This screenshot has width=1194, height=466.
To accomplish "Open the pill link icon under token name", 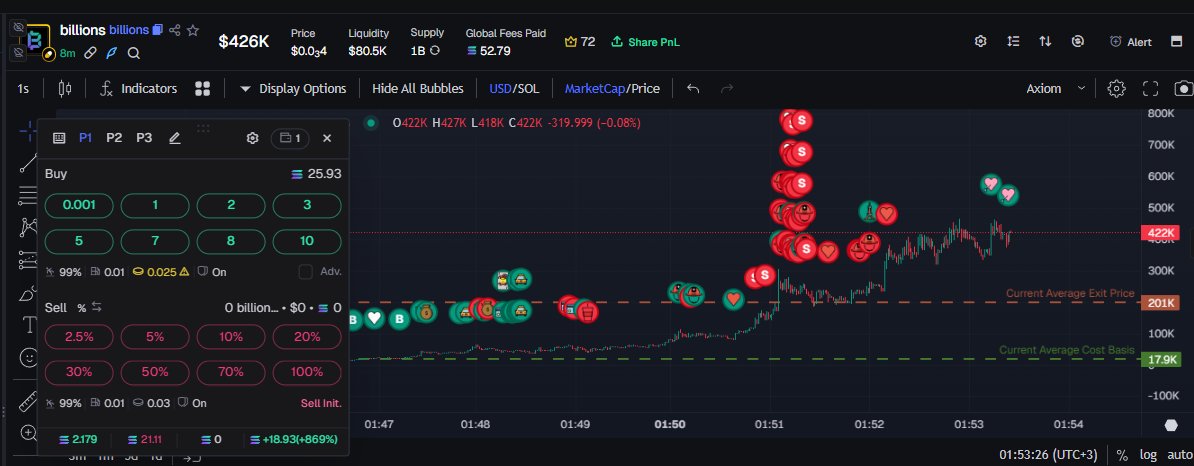I will coord(90,53).
